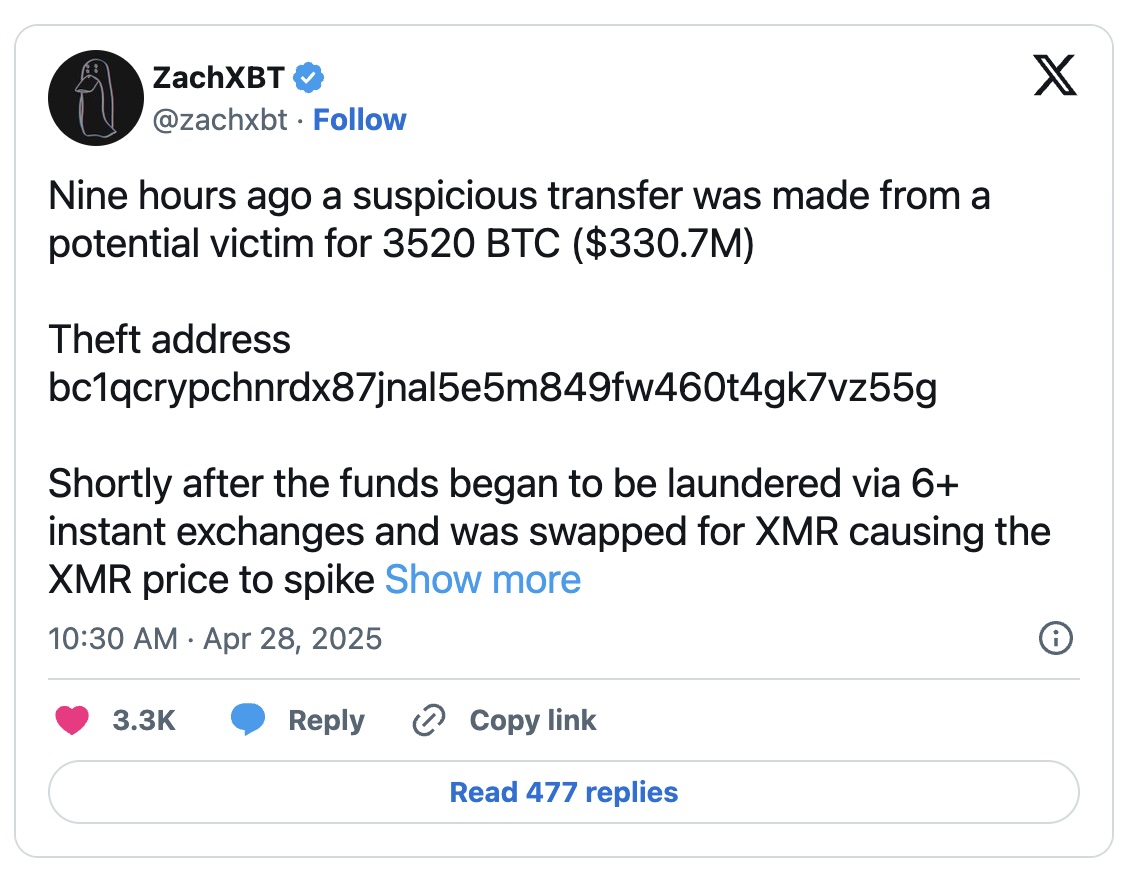The image size is (1132, 876).
Task: Open the 10:30 AM Apr 28 timestamp
Action: (x=215, y=638)
